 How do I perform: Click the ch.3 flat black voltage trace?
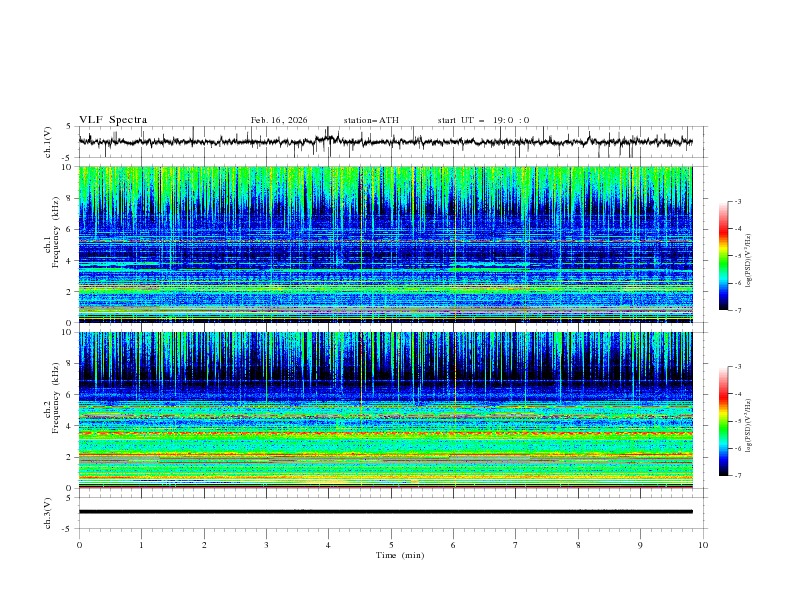click(x=385, y=512)
